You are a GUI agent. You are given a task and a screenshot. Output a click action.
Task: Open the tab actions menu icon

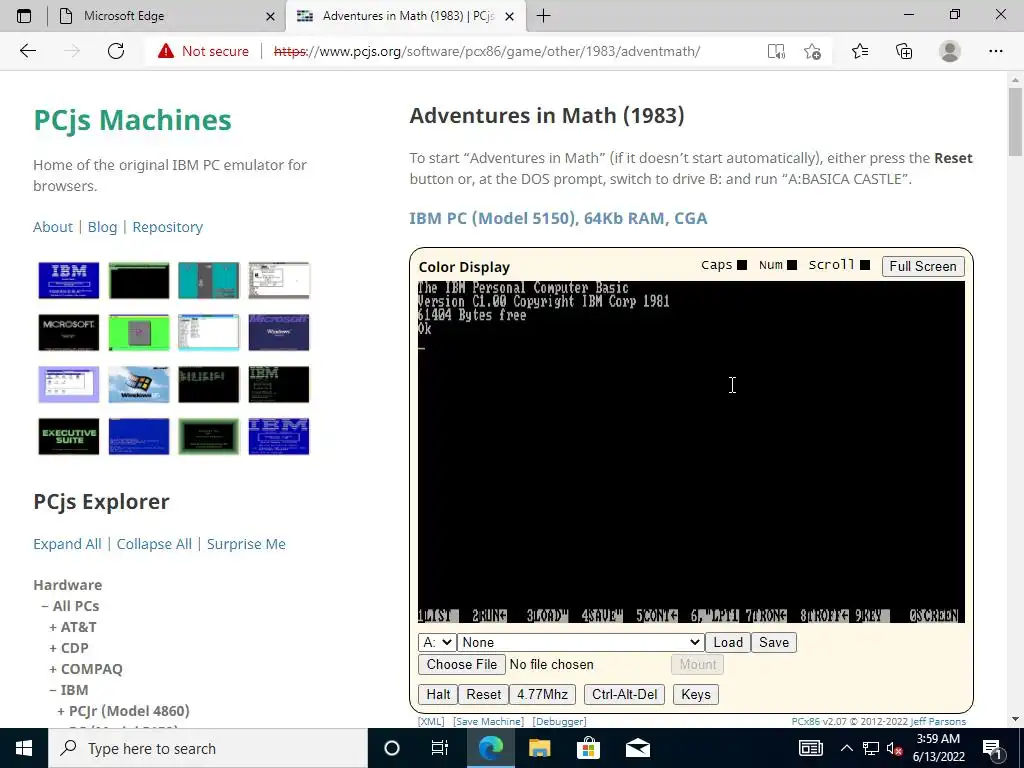pyautogui.click(x=24, y=16)
